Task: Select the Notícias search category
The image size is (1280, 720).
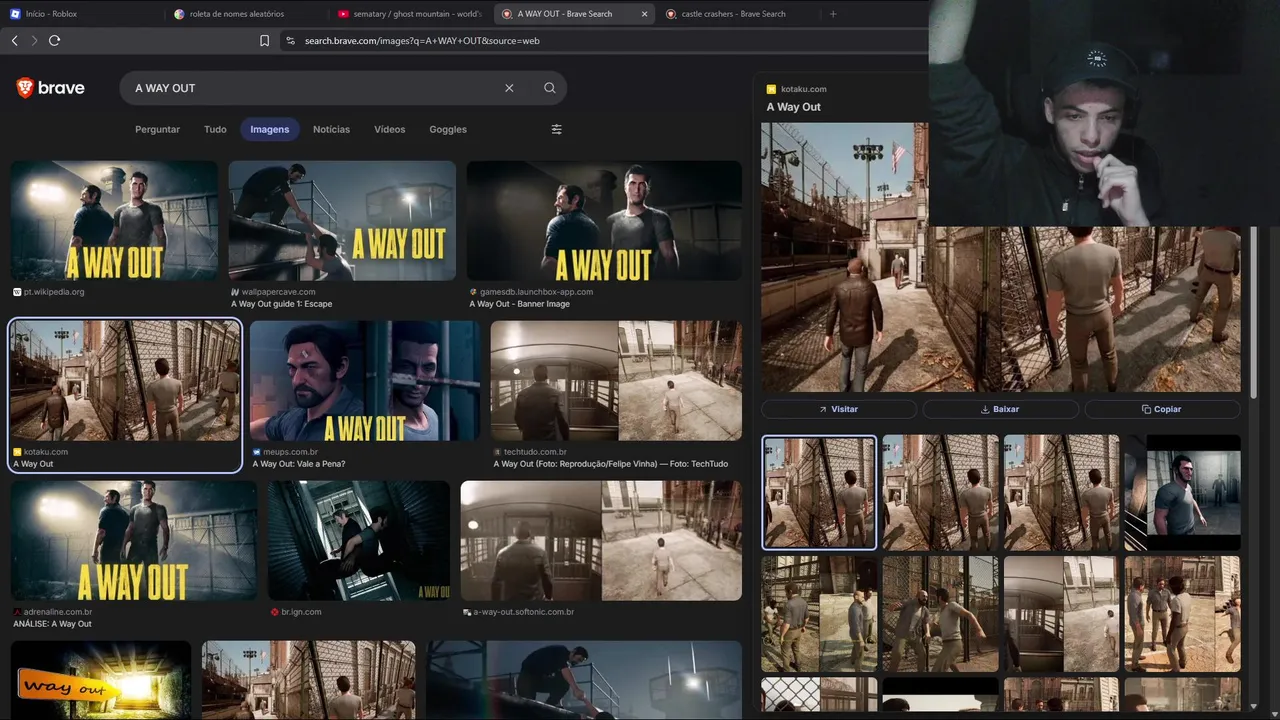Action: click(x=331, y=129)
